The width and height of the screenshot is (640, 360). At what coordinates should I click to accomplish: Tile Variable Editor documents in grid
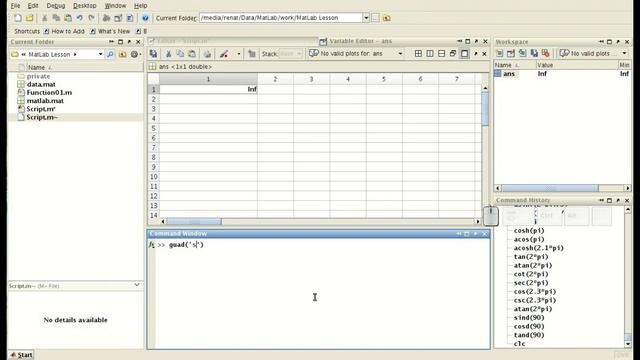pyautogui.click(x=418, y=53)
